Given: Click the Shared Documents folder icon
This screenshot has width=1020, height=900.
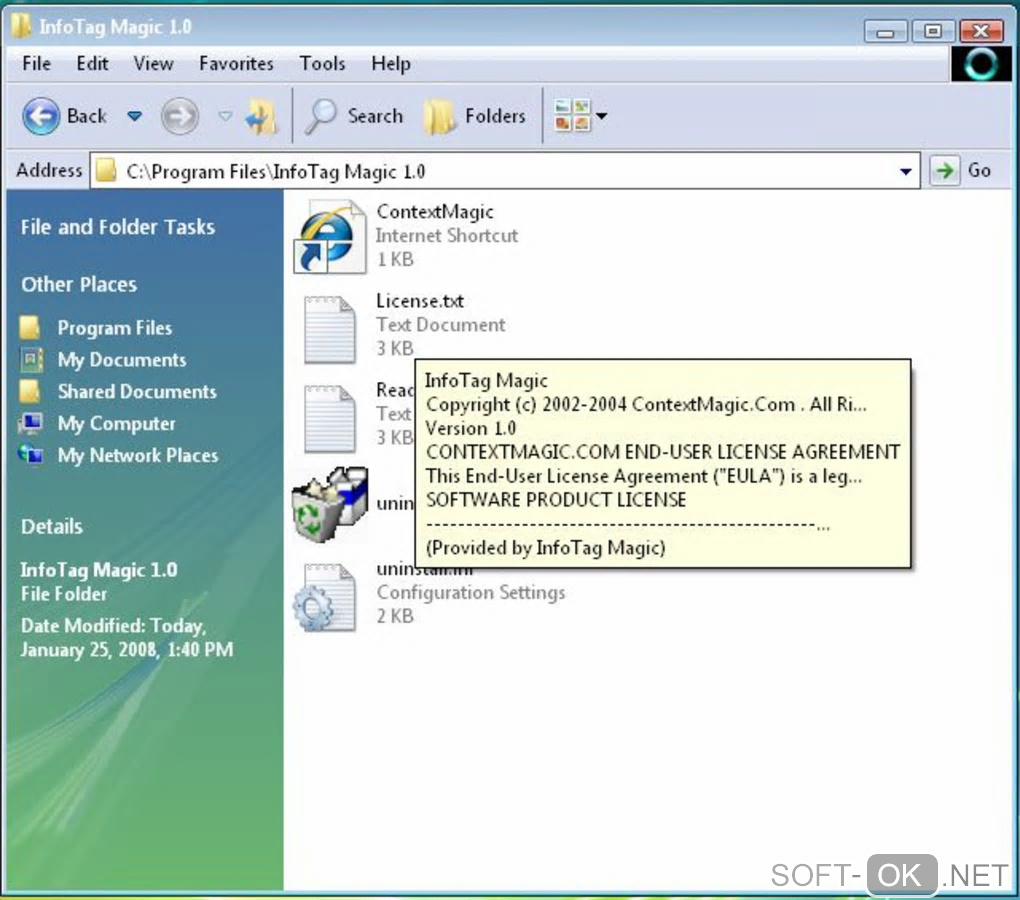Looking at the screenshot, I should click(x=30, y=391).
